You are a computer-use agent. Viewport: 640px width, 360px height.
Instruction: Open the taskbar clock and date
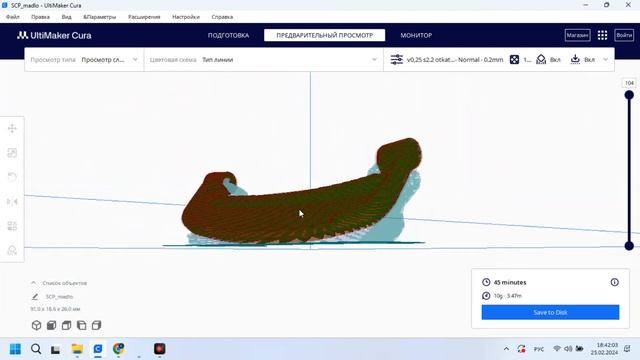604,349
